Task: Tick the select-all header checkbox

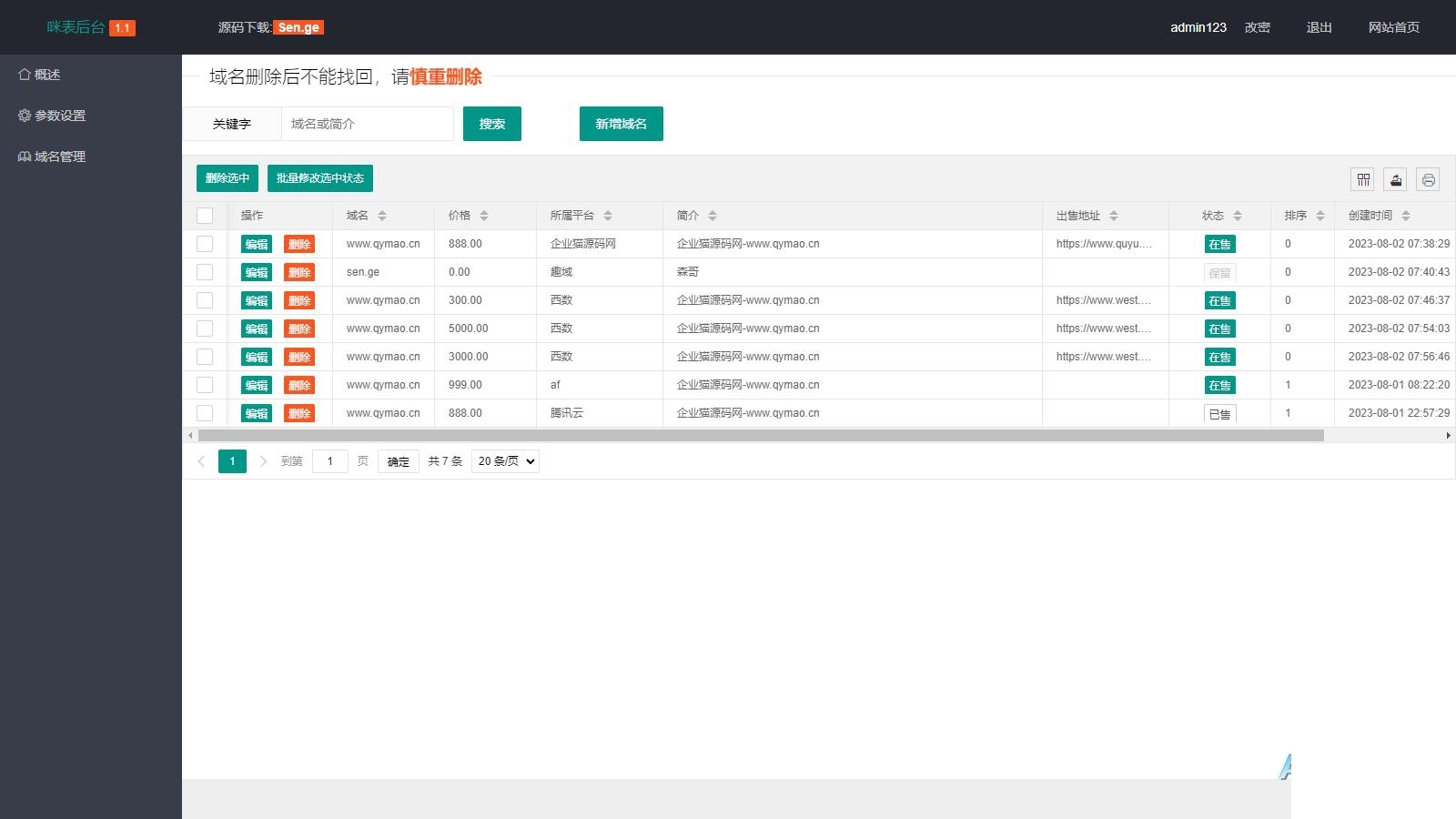Action: (205, 216)
